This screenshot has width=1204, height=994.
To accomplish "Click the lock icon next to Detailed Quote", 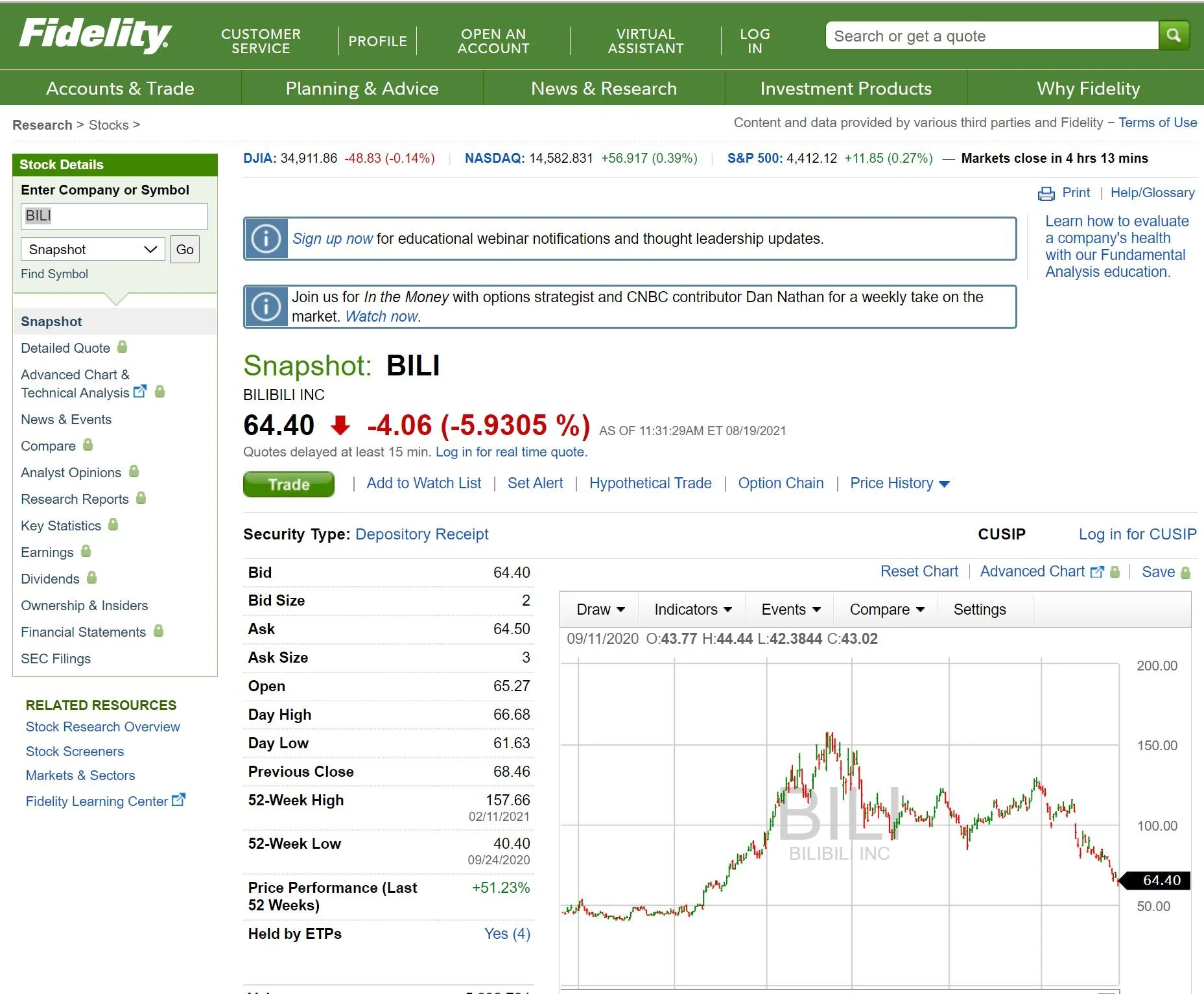I will click(x=123, y=347).
